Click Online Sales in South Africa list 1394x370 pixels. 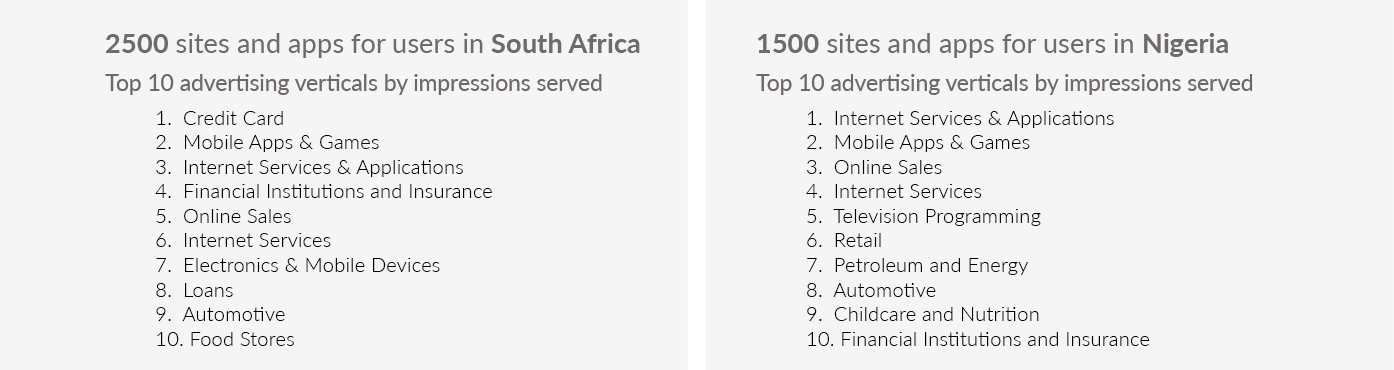(x=237, y=216)
